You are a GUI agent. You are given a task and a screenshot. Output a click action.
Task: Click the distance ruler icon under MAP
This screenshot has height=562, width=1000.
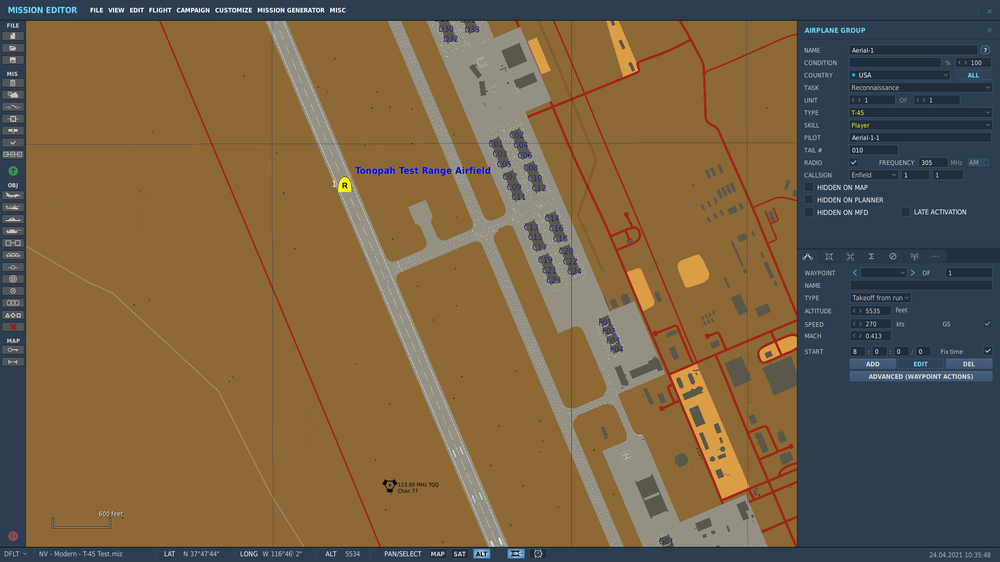tap(13, 362)
